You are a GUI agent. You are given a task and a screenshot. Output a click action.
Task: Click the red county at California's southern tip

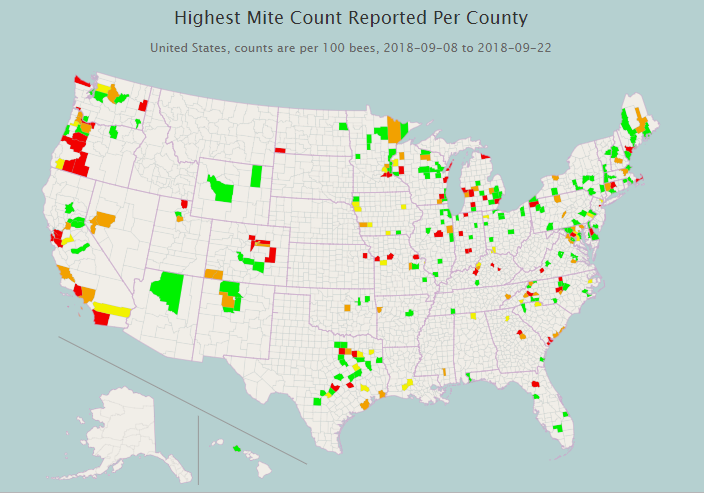tap(101, 318)
